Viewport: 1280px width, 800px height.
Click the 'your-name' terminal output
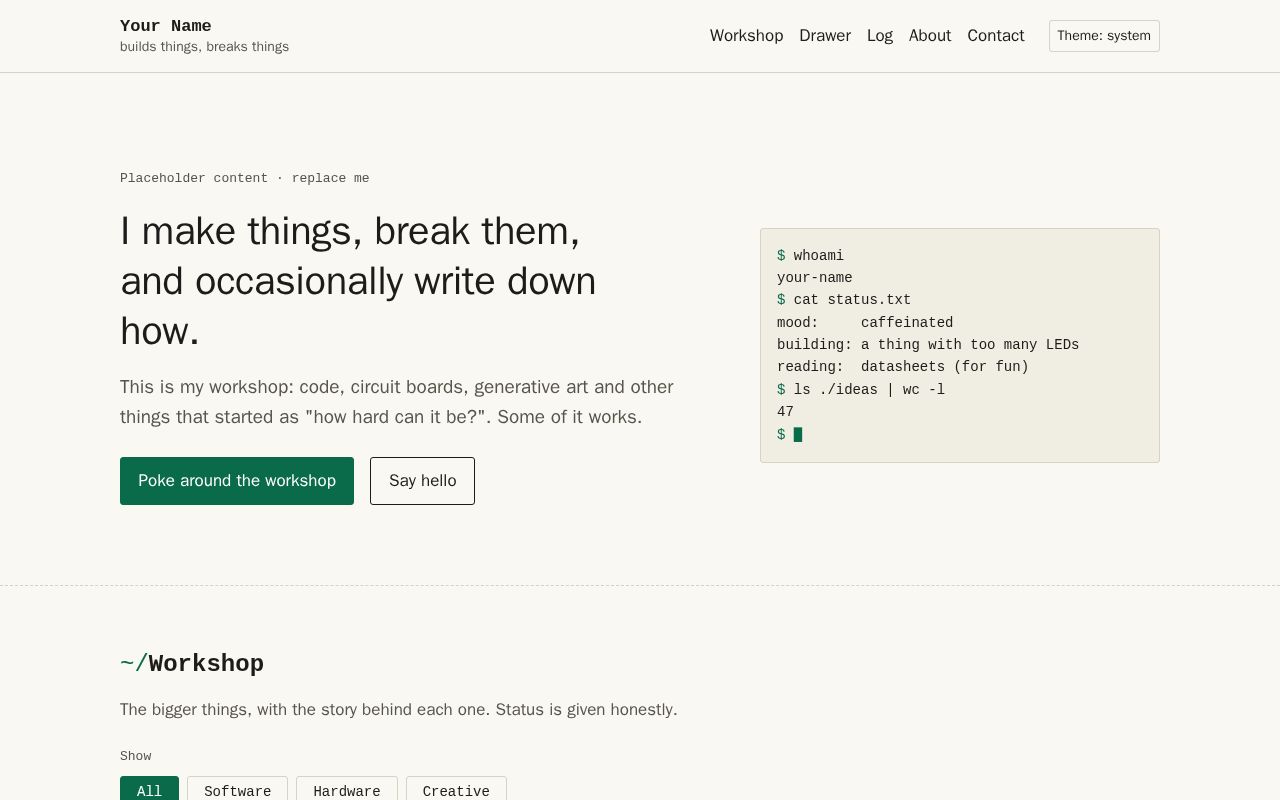(815, 278)
